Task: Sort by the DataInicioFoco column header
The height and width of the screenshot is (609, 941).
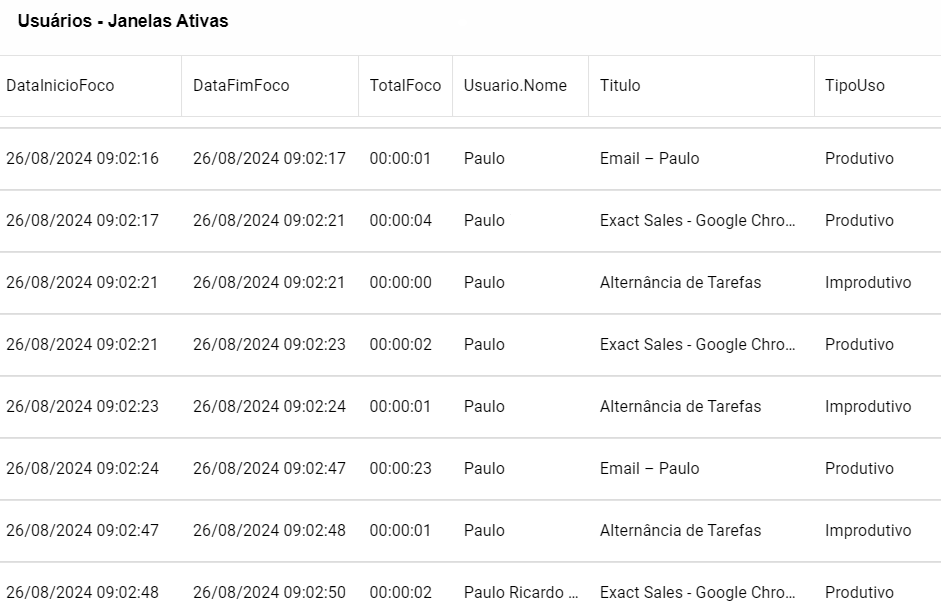Action: click(60, 86)
